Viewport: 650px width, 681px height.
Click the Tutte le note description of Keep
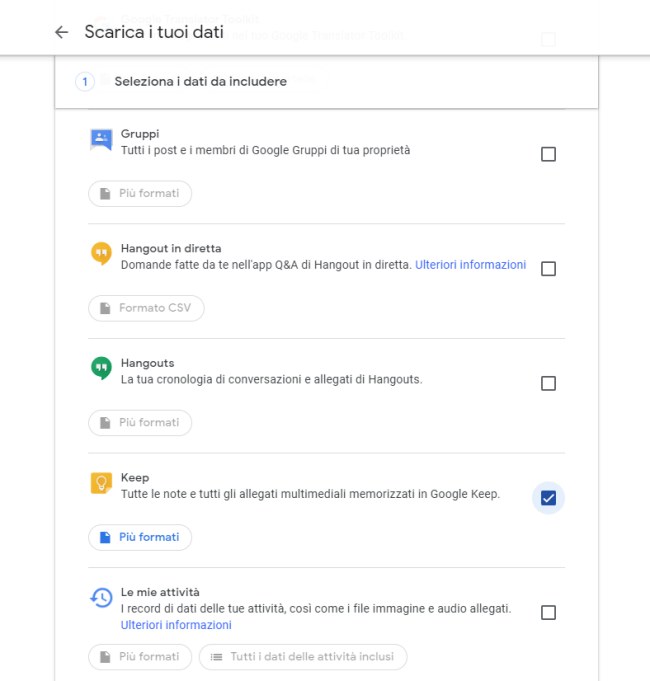point(310,494)
